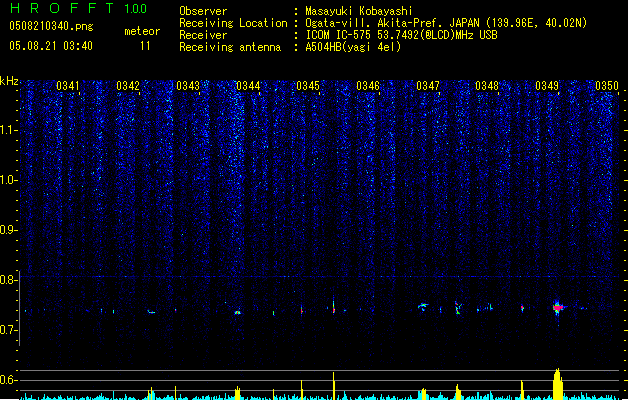The width and height of the screenshot is (629, 400).
Task: Click the 0.8 kHz frequency label
Action: pyautogui.click(x=9, y=280)
